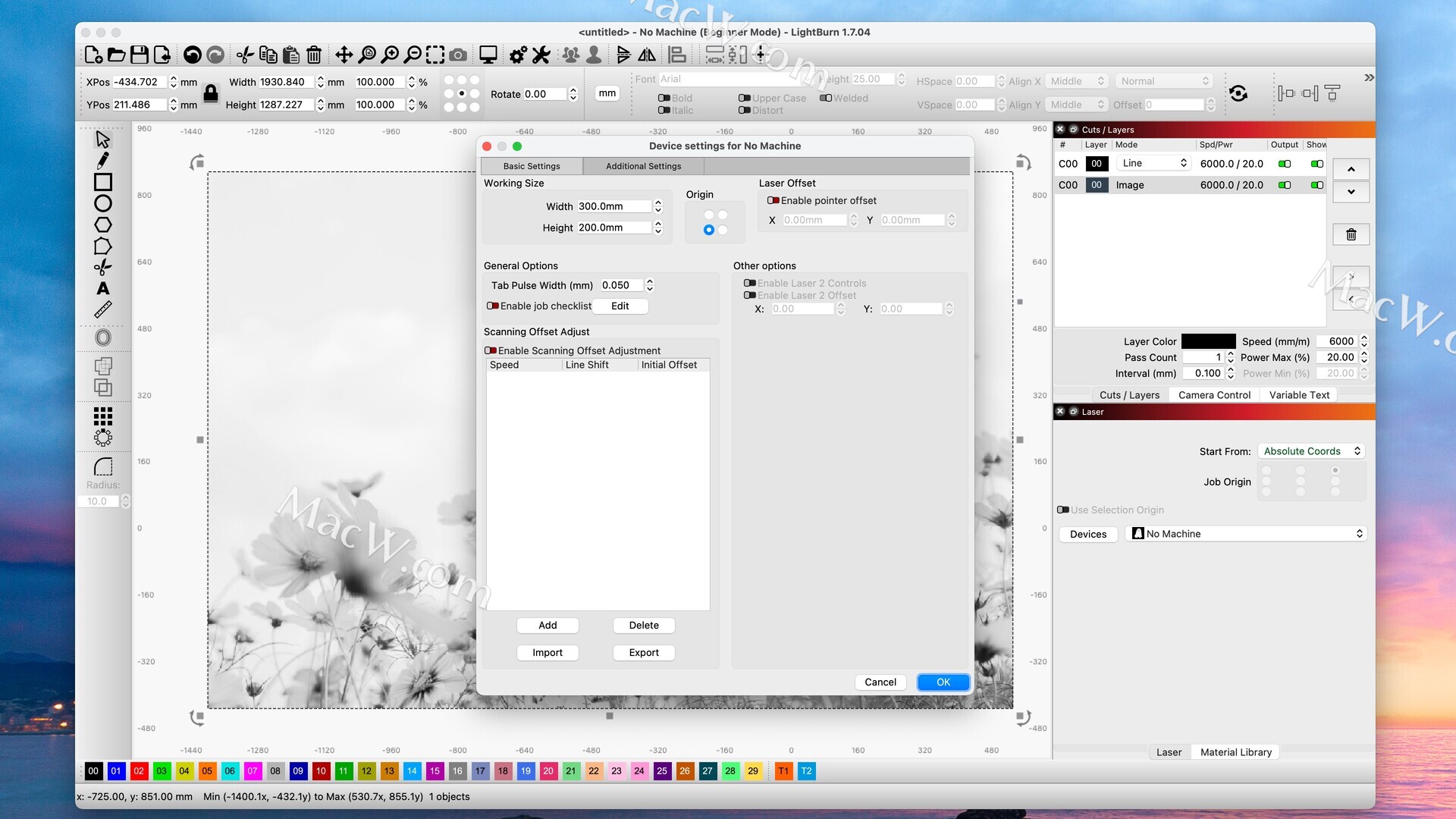The width and height of the screenshot is (1456, 819).
Task: Click the trash icon in Cuts panel
Action: [x=1351, y=234]
